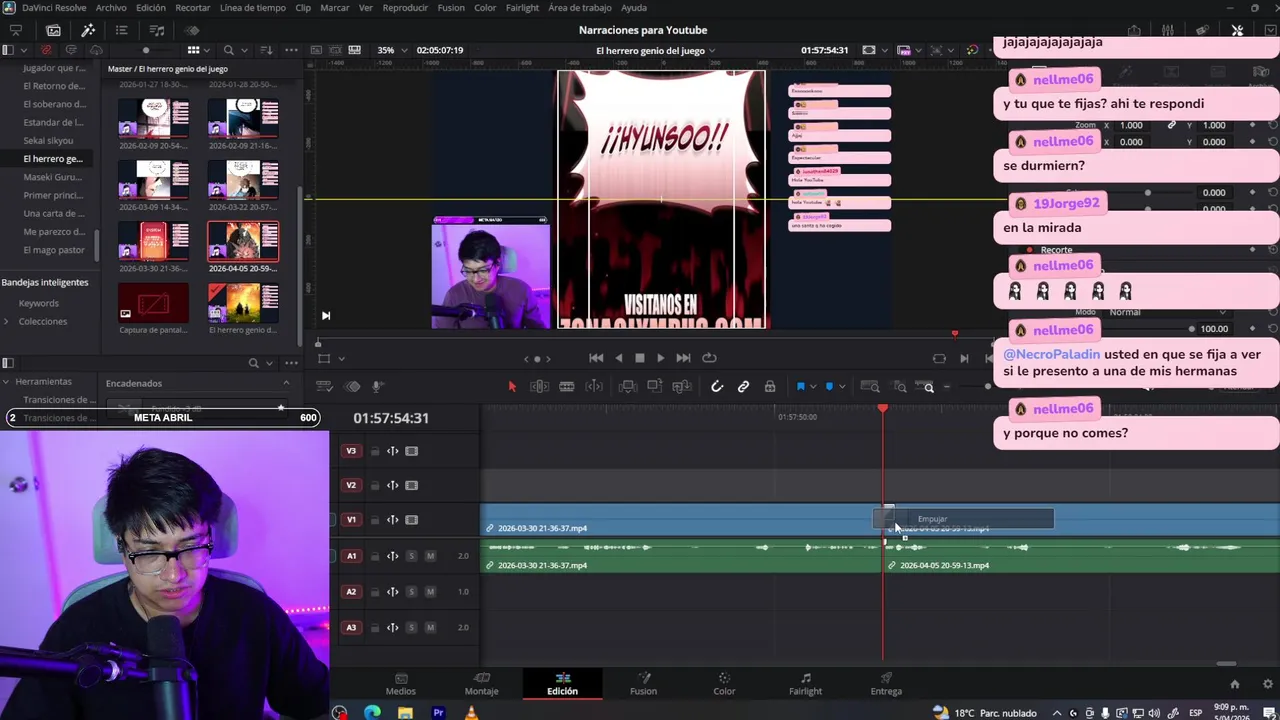
Task: Select clip thumbnail 2026-04-05 20-59
Action: 243,240
